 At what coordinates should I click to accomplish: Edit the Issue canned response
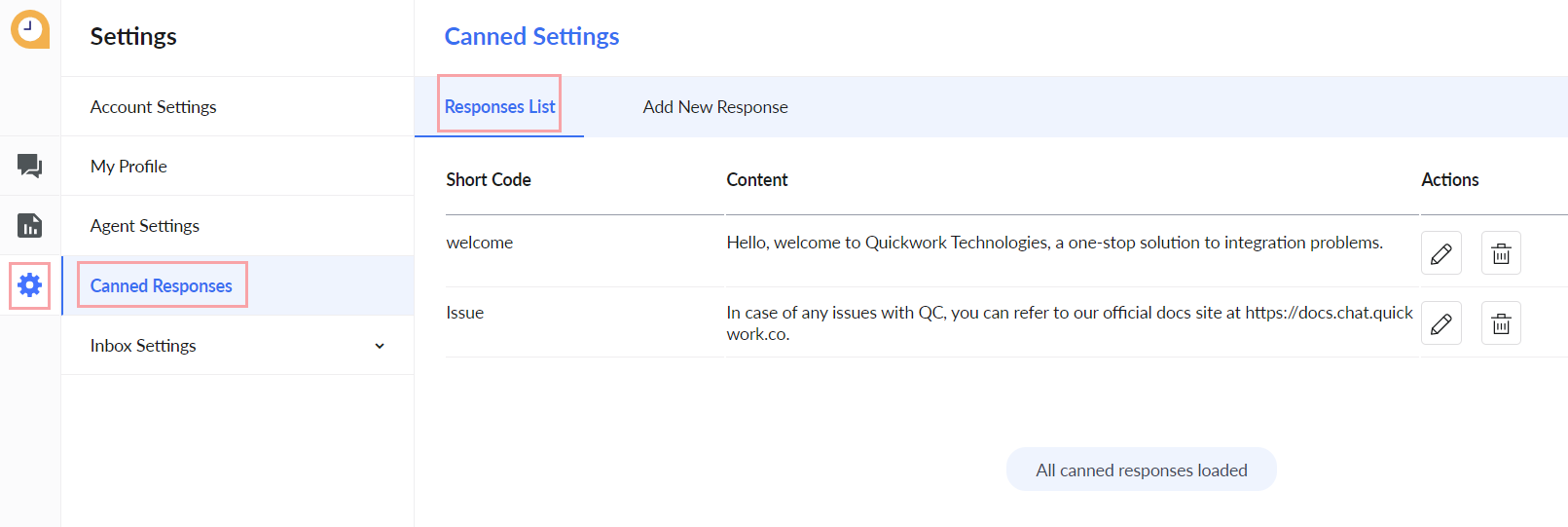click(x=1440, y=323)
